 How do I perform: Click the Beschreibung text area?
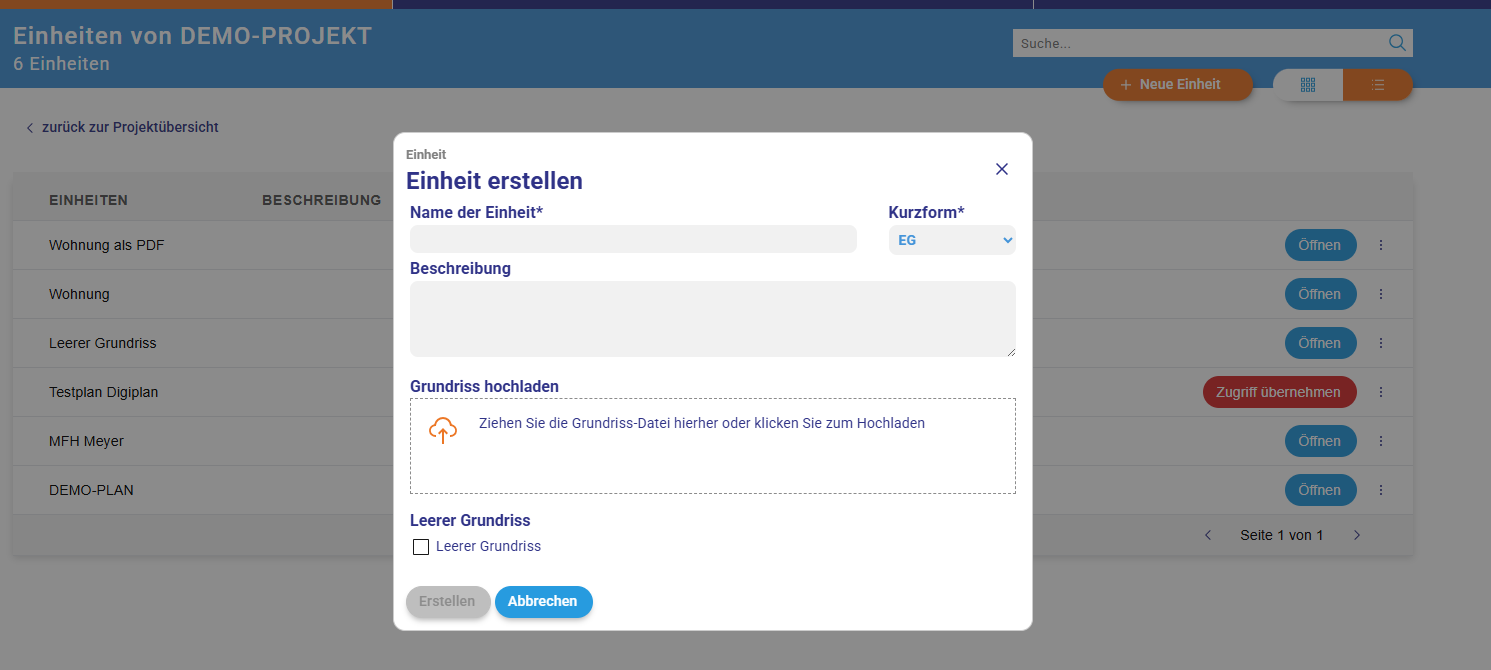click(712, 318)
